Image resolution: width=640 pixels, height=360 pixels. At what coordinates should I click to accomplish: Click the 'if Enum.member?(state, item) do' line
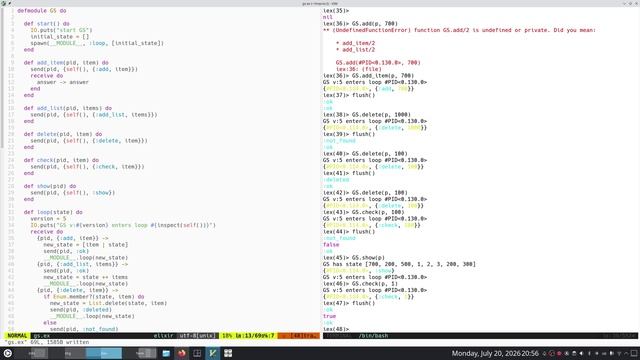94,297
